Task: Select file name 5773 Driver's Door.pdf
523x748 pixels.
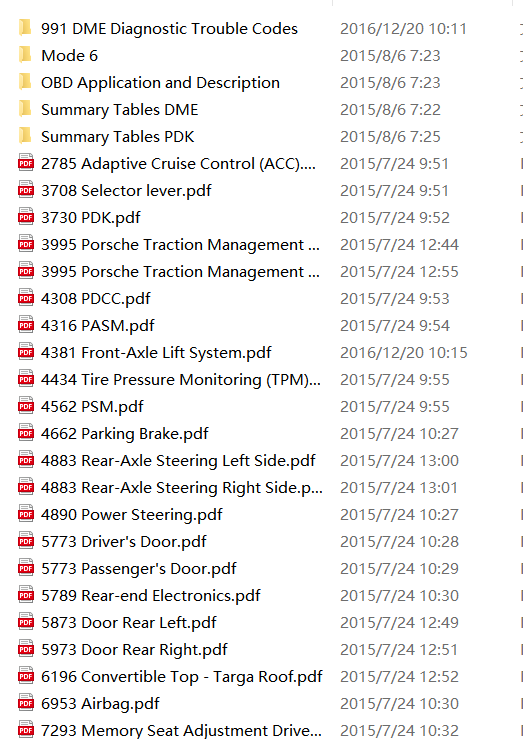Action: pos(124,541)
